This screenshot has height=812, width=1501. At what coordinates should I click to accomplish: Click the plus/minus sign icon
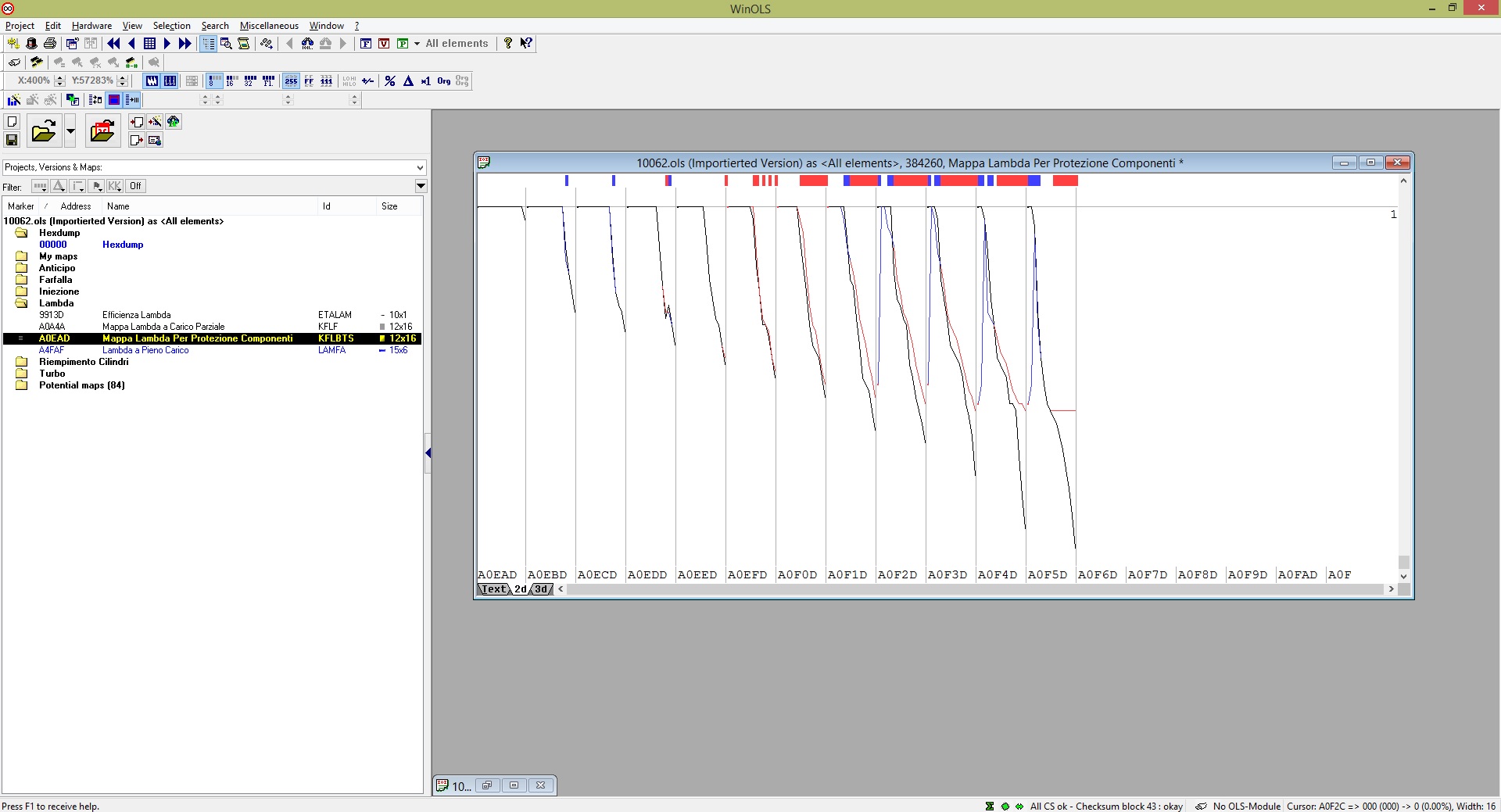[367, 80]
